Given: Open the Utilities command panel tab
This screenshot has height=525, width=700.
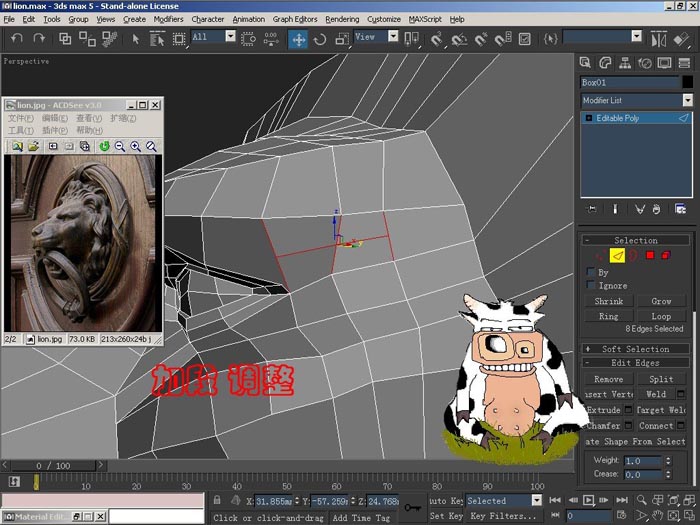Looking at the screenshot, I should (684, 63).
